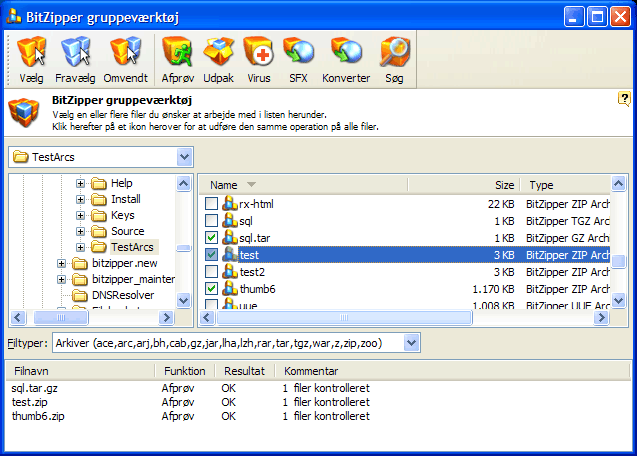Expand the Source folder node
Viewport: 637px width, 456px height.
(x=80, y=231)
